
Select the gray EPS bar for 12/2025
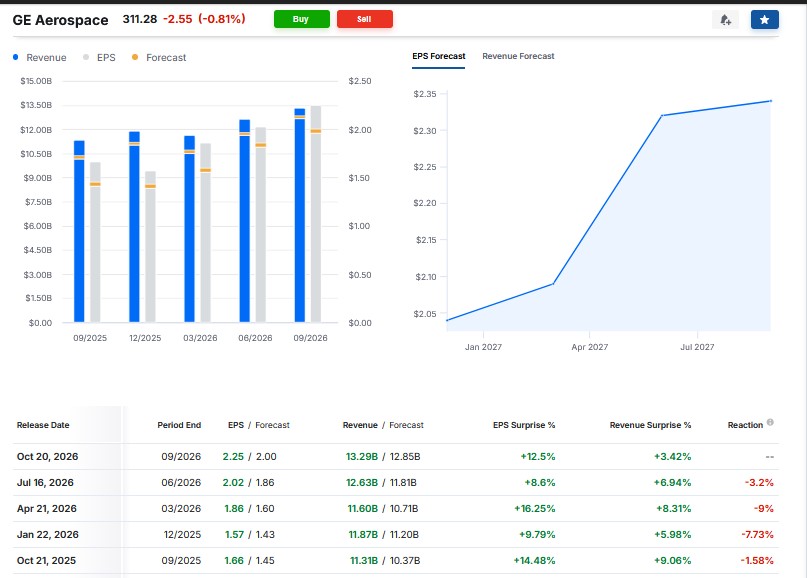click(150, 247)
